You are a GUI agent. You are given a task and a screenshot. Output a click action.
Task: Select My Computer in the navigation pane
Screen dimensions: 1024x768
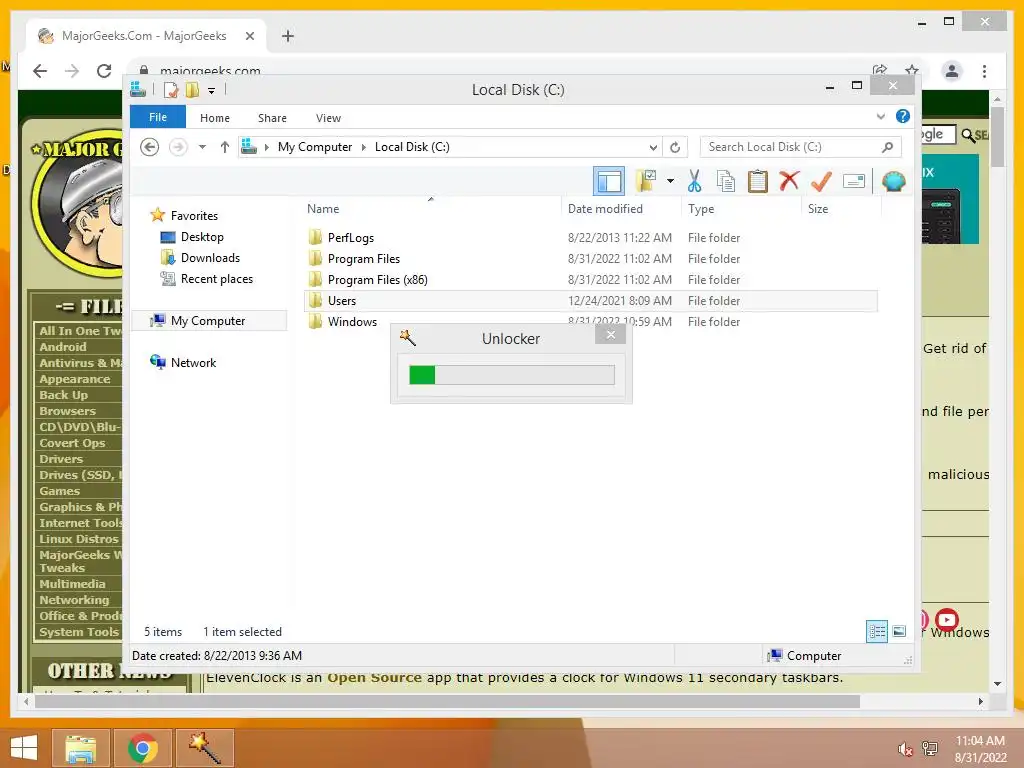(208, 321)
